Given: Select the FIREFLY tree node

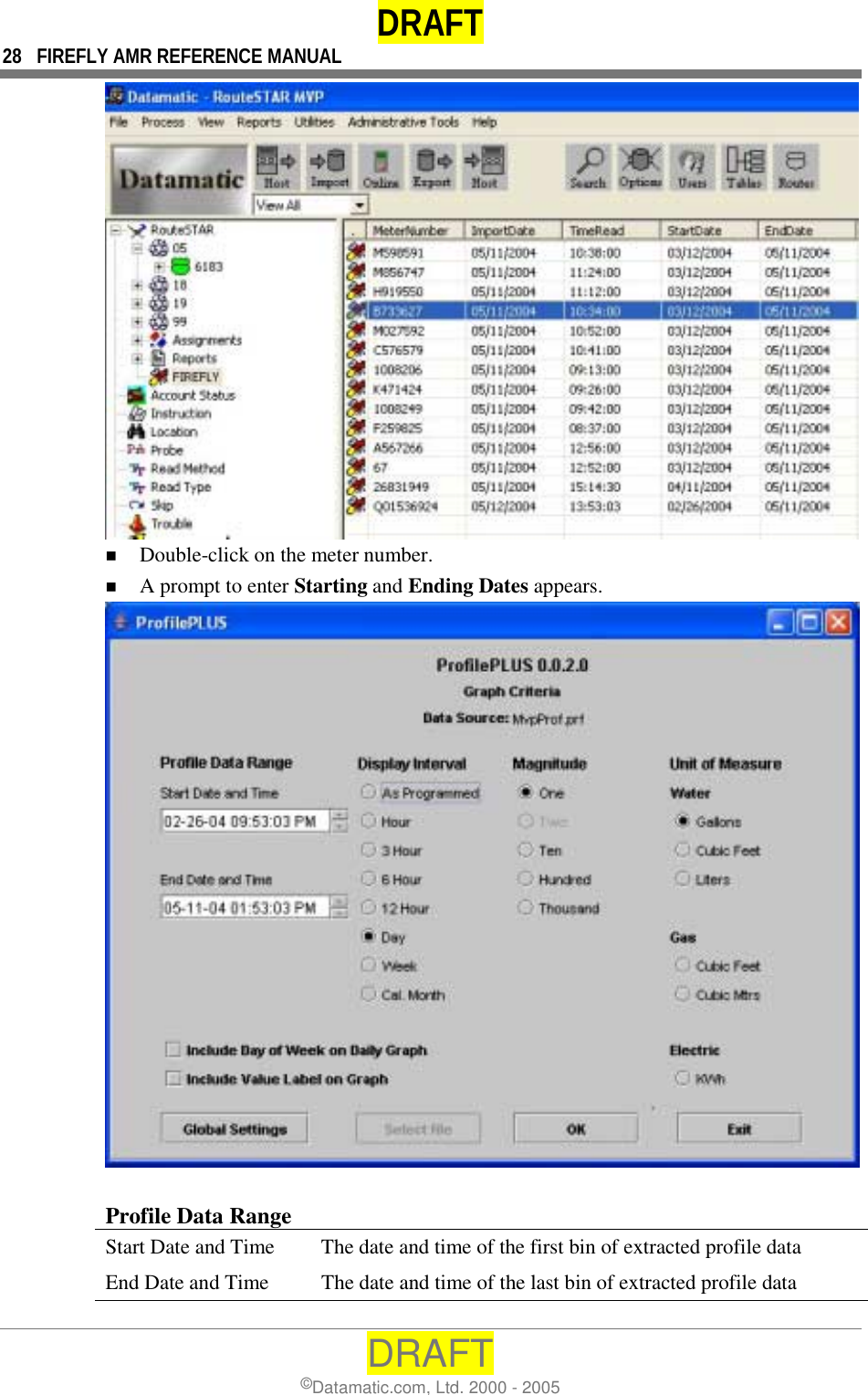Looking at the screenshot, I should (x=195, y=376).
